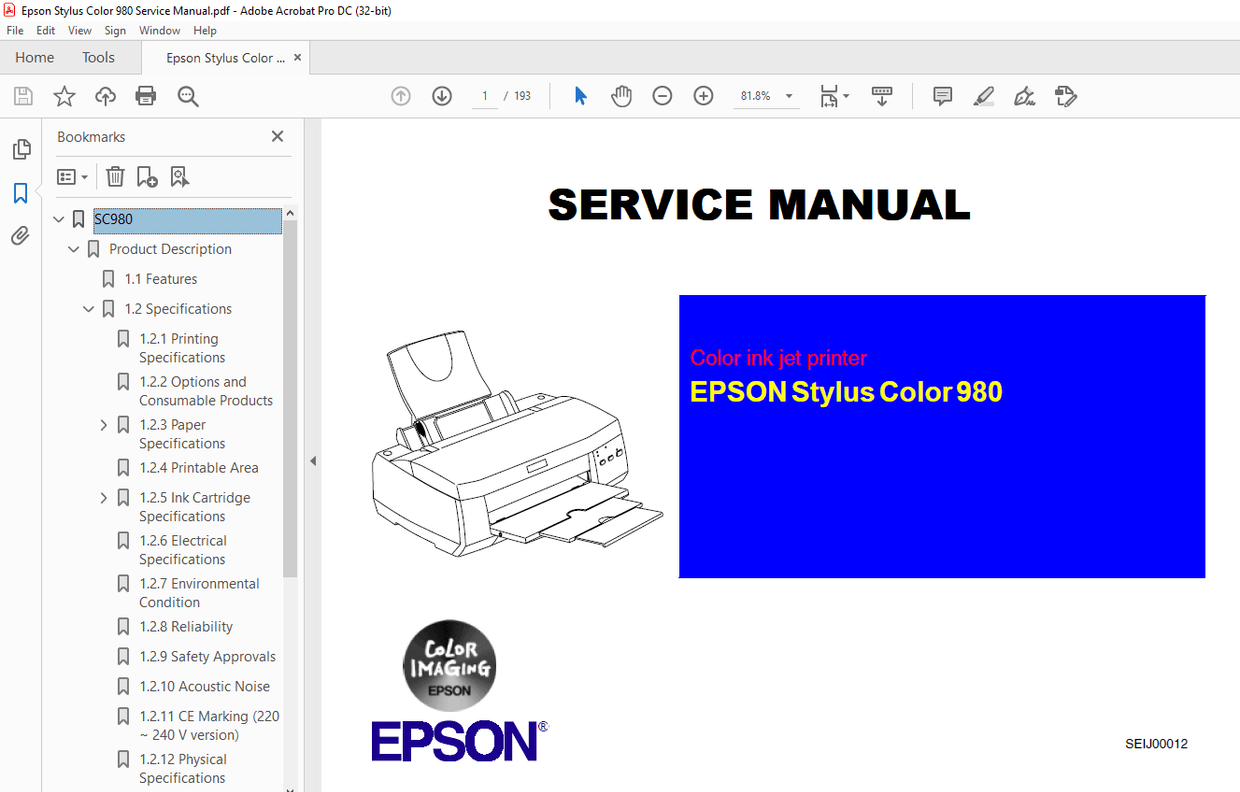
Task: Choose the Selection arrow tool
Action: point(580,96)
